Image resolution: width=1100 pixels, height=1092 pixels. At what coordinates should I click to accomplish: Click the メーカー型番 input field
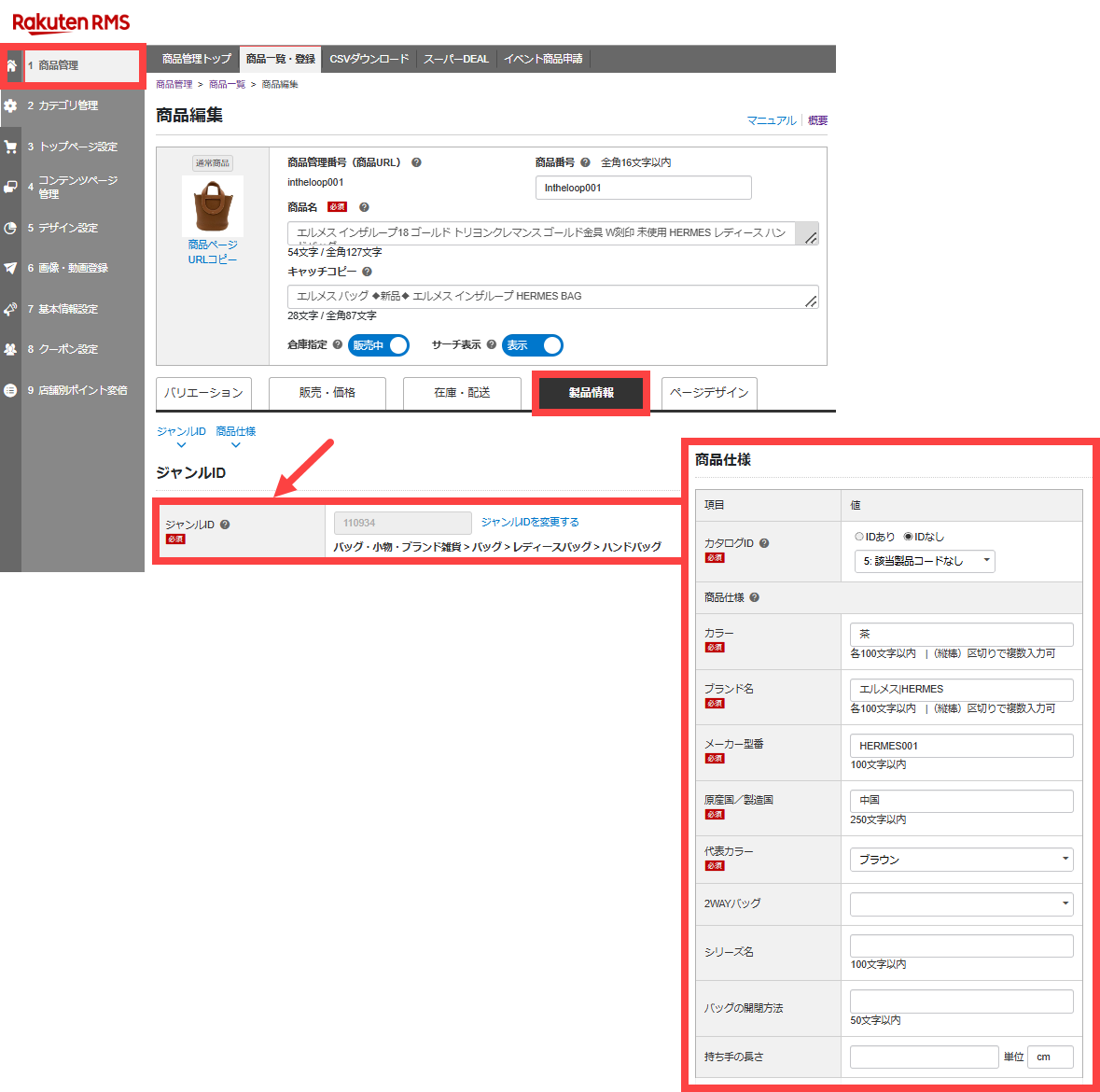pyautogui.click(x=961, y=746)
